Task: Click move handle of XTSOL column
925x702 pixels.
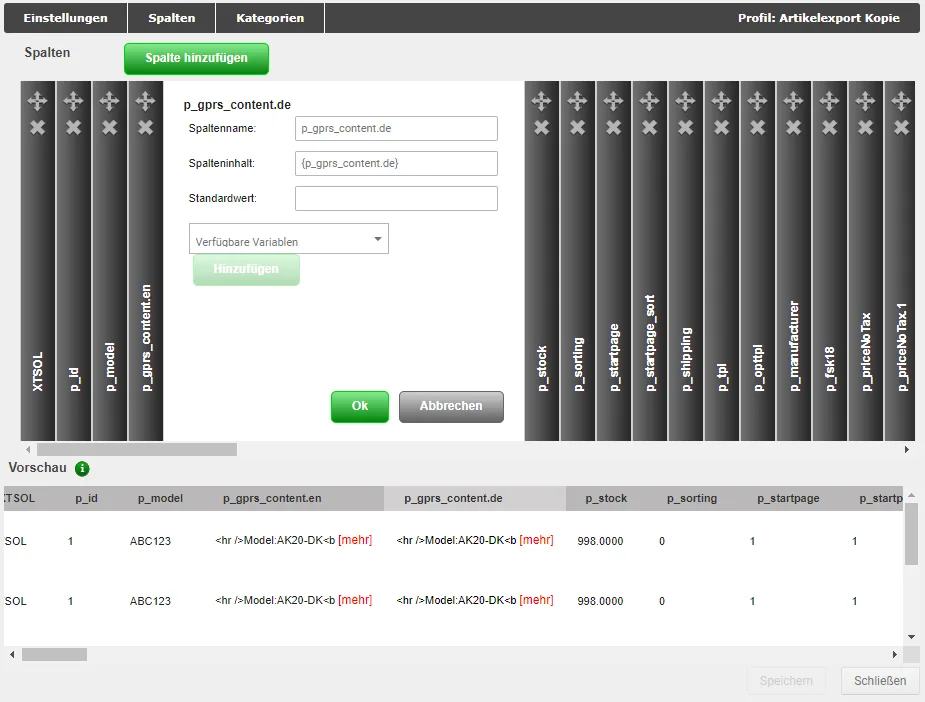Action: point(38,101)
